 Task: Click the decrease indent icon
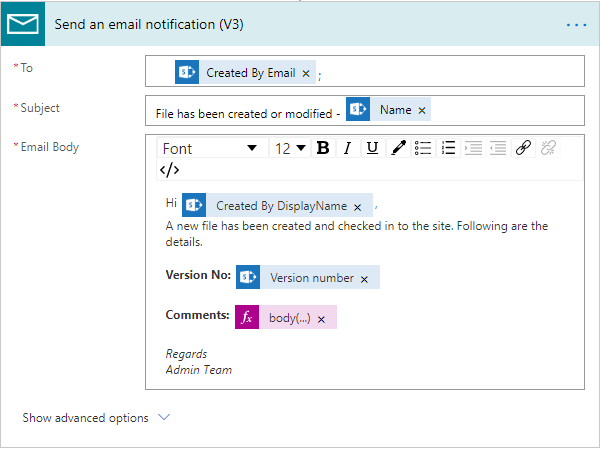(498, 148)
